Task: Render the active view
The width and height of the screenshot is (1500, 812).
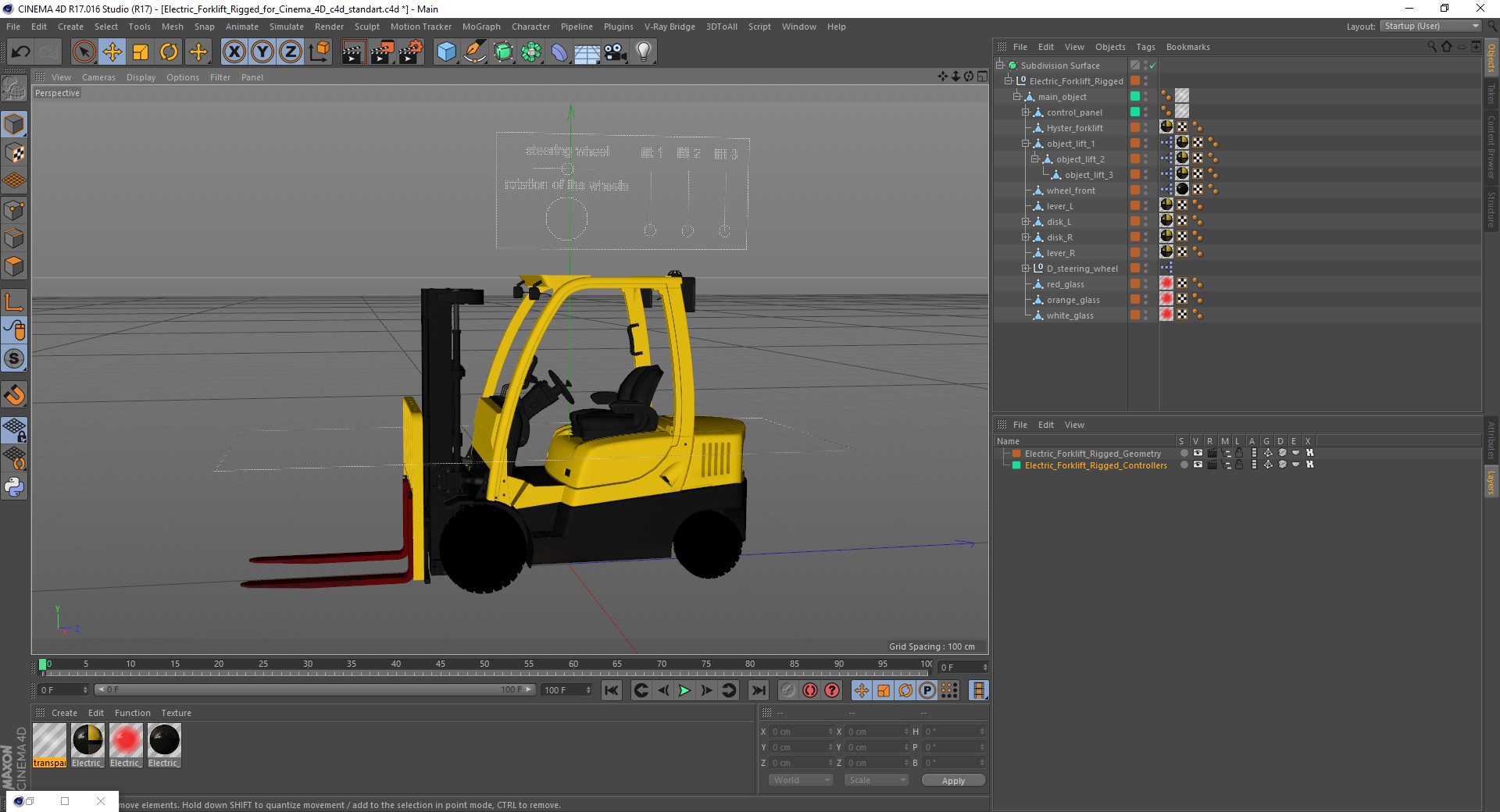Action: click(353, 52)
